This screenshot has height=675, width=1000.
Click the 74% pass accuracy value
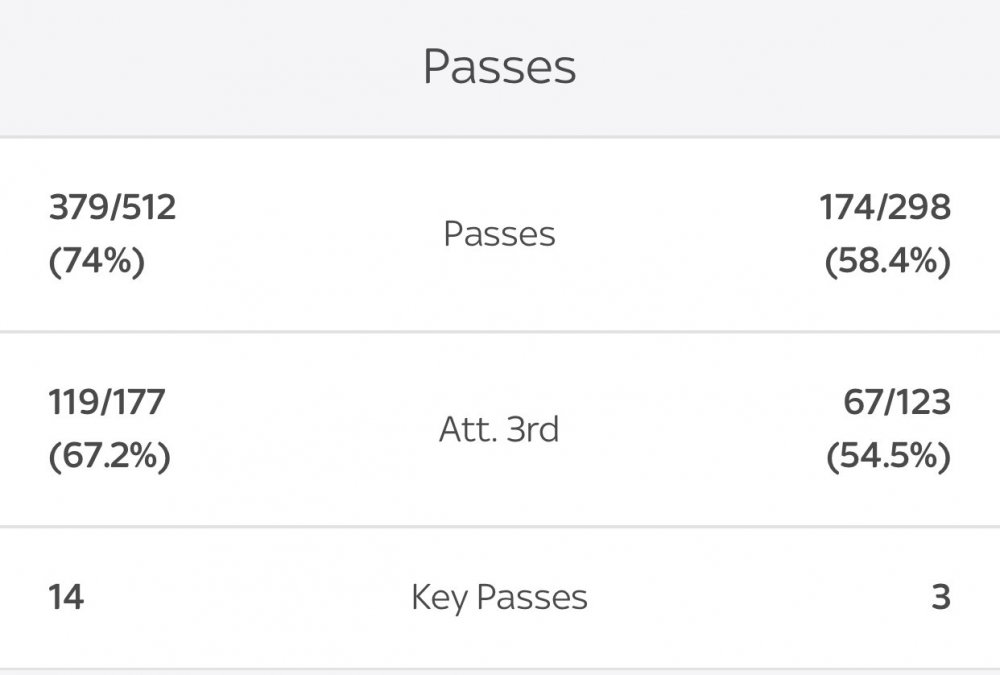pos(97,262)
